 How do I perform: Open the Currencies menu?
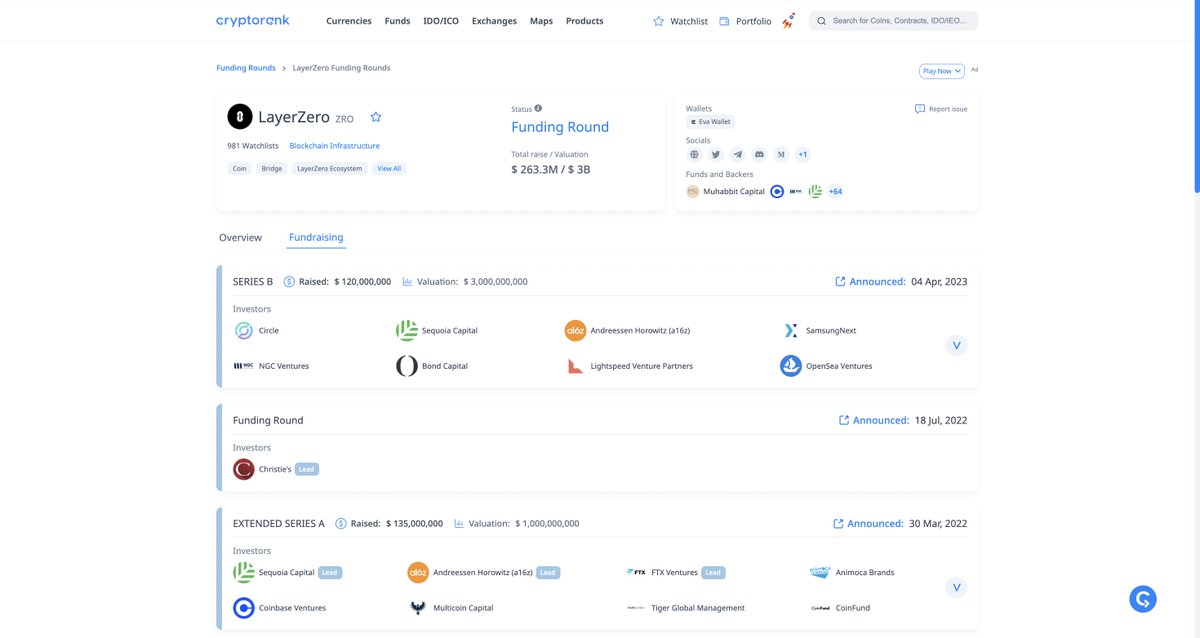349,21
